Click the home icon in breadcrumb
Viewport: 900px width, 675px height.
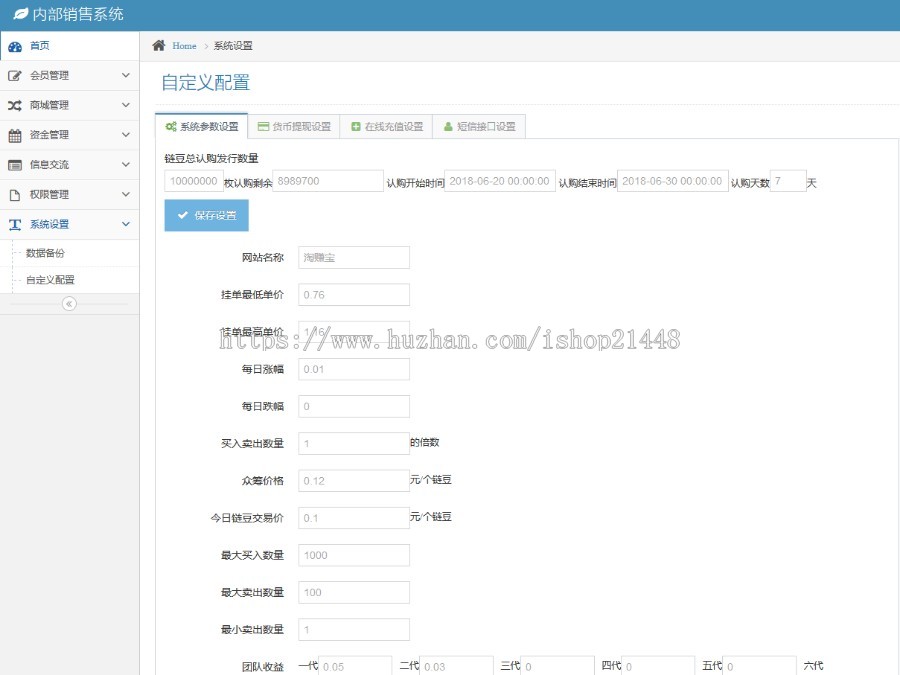pos(159,46)
